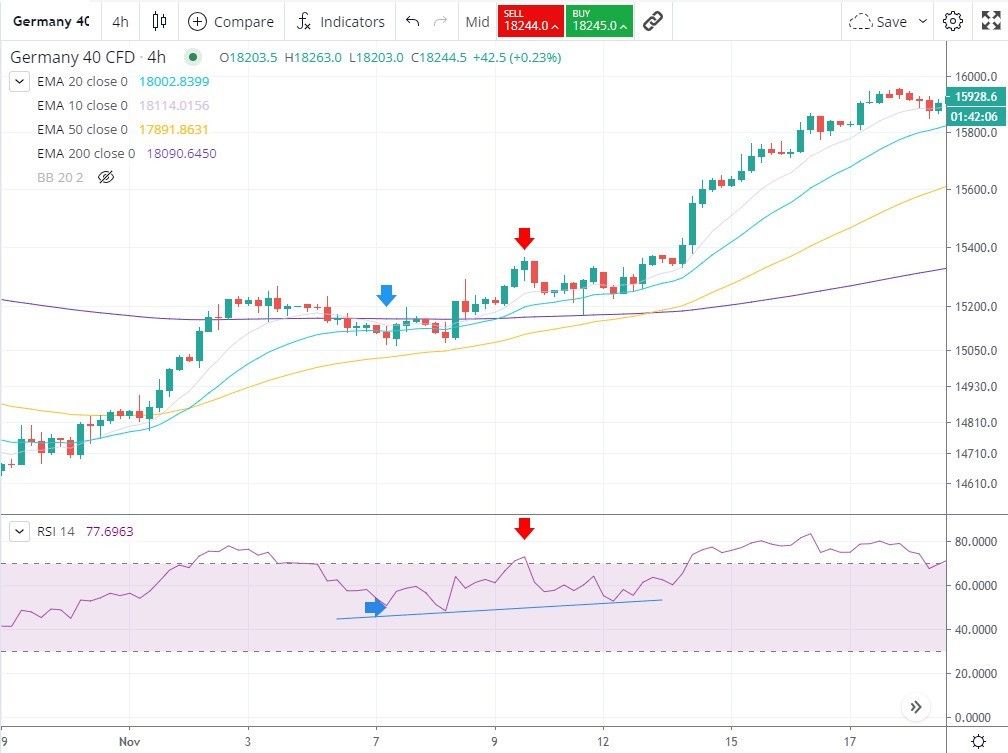This screenshot has width=1008, height=753.
Task: Open the candlestick chart type selector
Action: (x=159, y=21)
